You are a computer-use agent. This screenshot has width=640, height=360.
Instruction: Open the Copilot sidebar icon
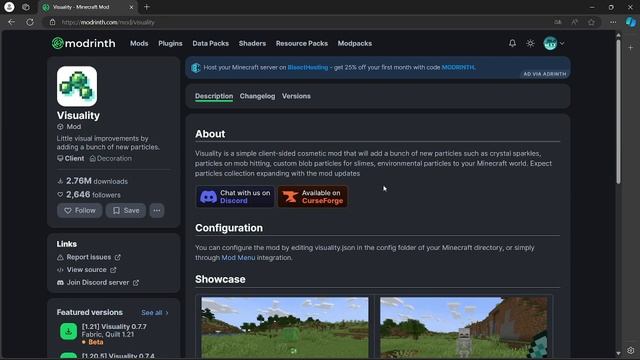click(631, 22)
